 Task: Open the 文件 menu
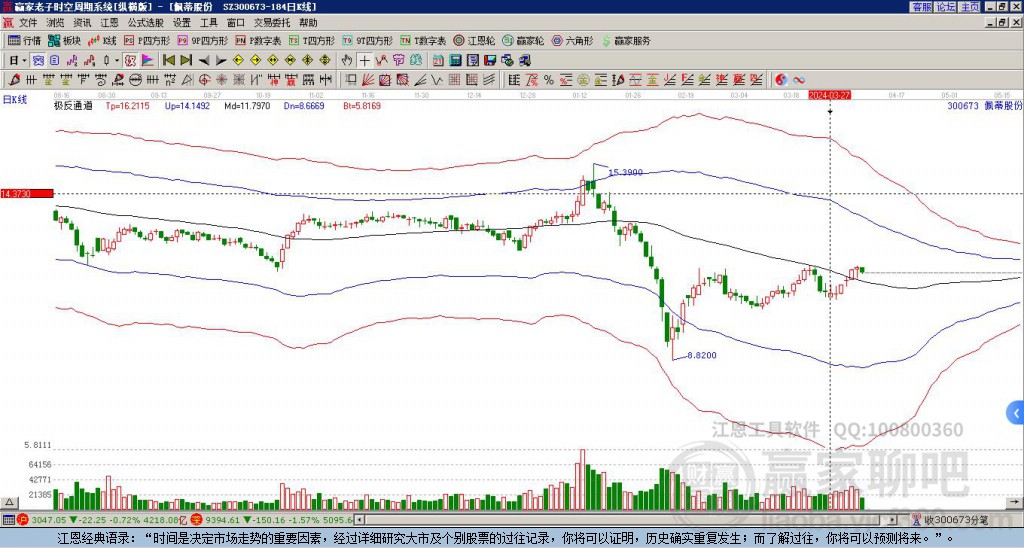pyautogui.click(x=28, y=23)
